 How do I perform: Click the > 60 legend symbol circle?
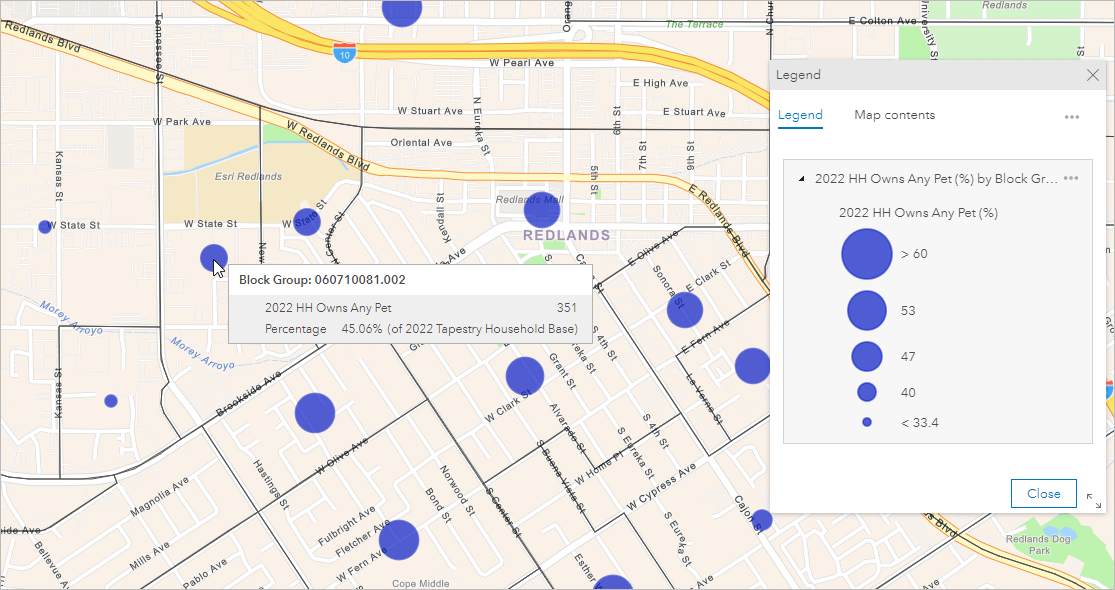(867, 254)
